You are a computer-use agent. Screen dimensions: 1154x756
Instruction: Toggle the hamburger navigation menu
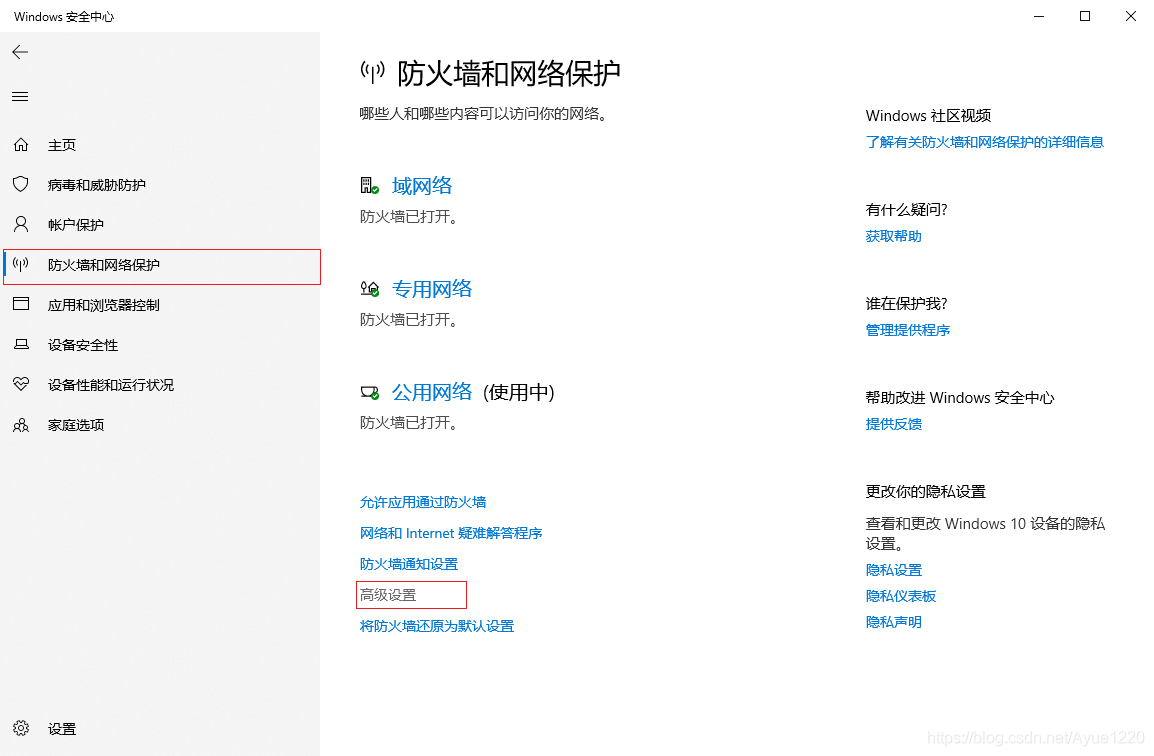20,97
